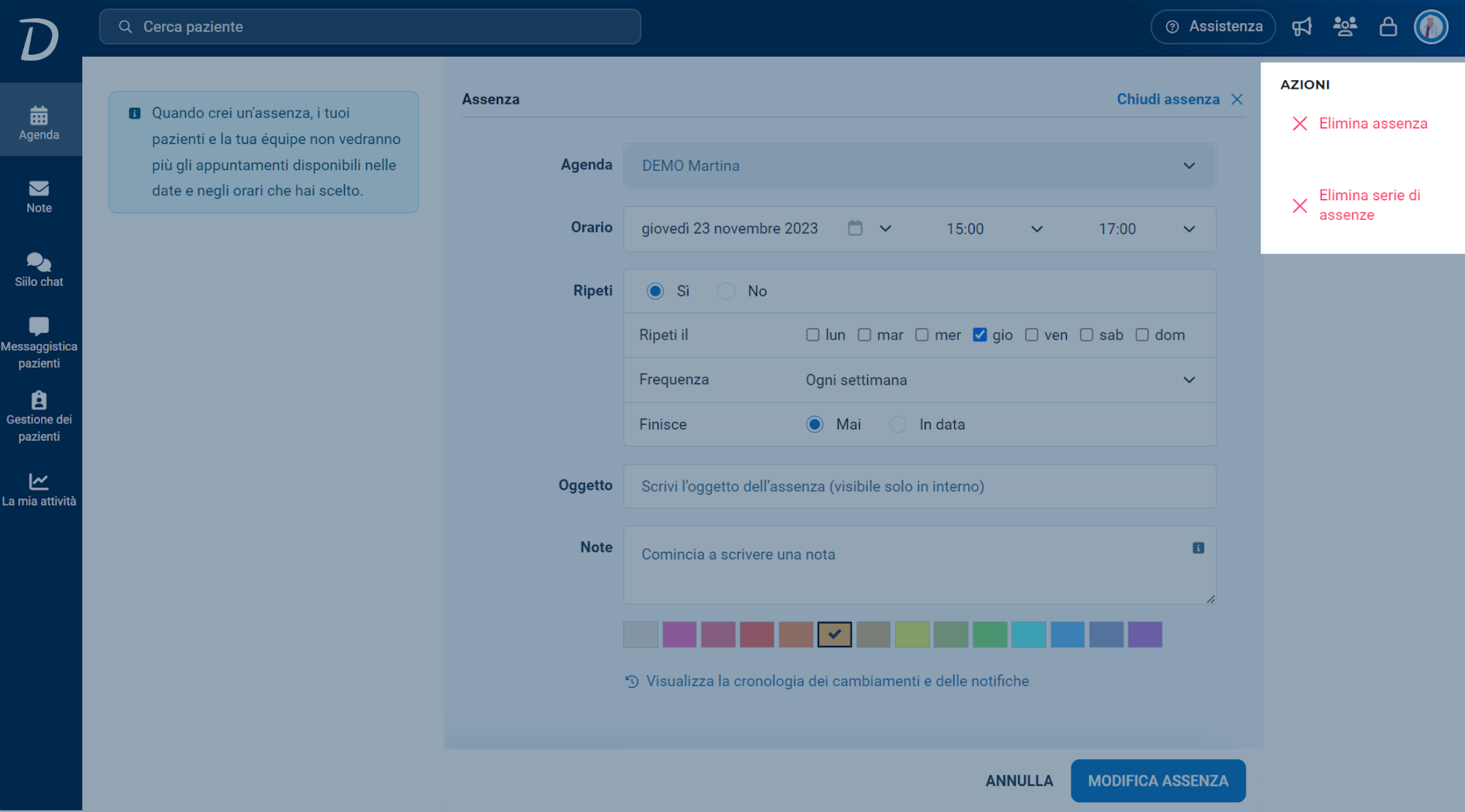
Task: Click the padlock icon in header
Action: click(x=1388, y=27)
